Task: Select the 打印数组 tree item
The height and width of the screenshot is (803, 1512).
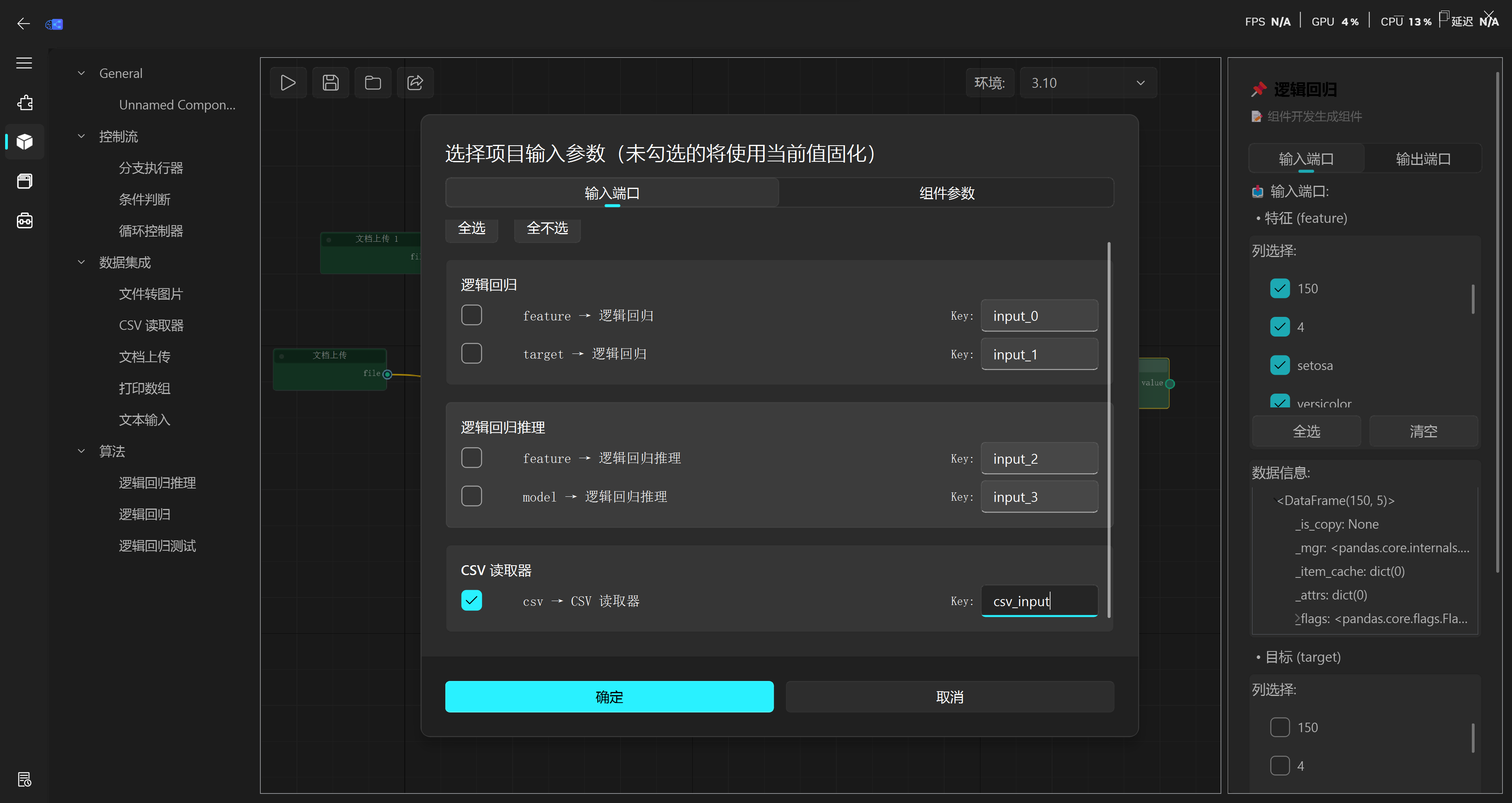Action: [x=145, y=389]
